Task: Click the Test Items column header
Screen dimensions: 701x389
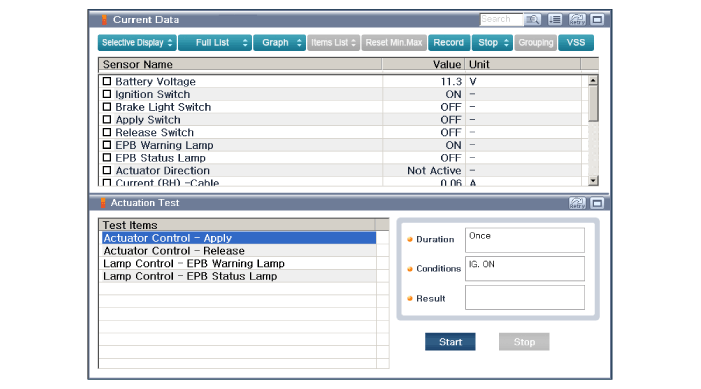Action: pyautogui.click(x=237, y=225)
